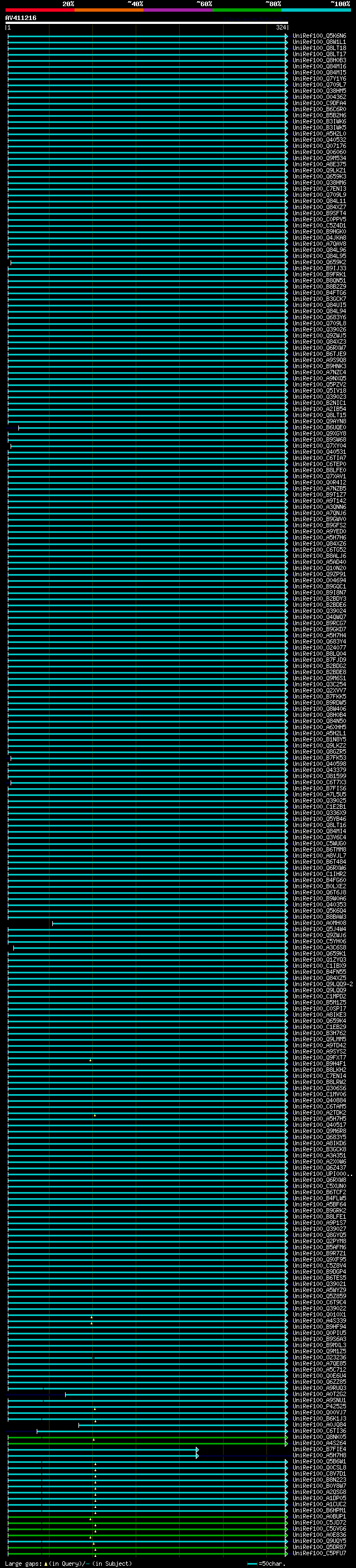Select hit label UniRef100_Q8LT17
This screenshot has width=356, height=1568.
point(319,54)
